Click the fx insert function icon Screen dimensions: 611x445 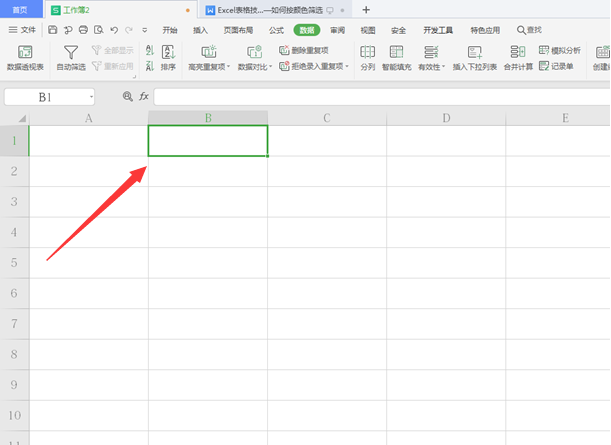point(144,96)
